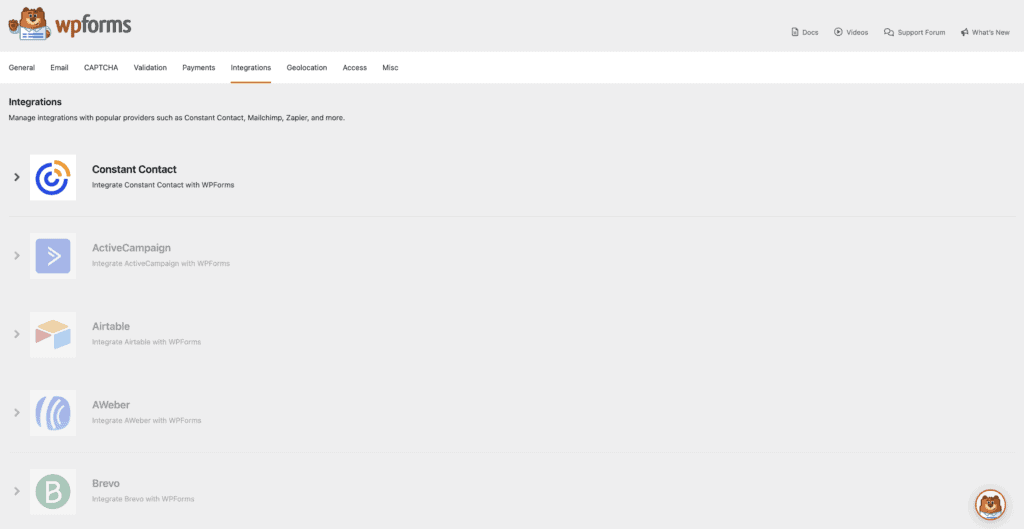
Task: Switch to the Email tab
Action: (59, 67)
